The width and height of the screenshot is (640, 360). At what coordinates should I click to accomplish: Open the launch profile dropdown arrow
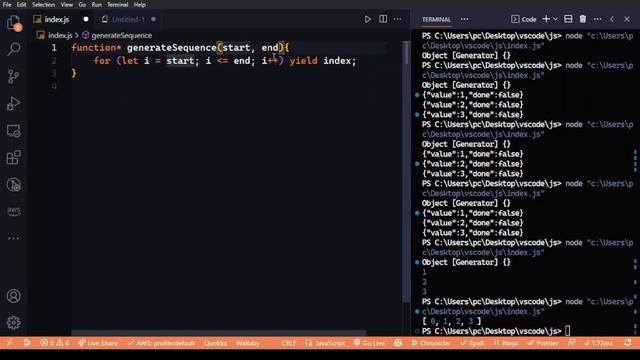pyautogui.click(x=556, y=19)
